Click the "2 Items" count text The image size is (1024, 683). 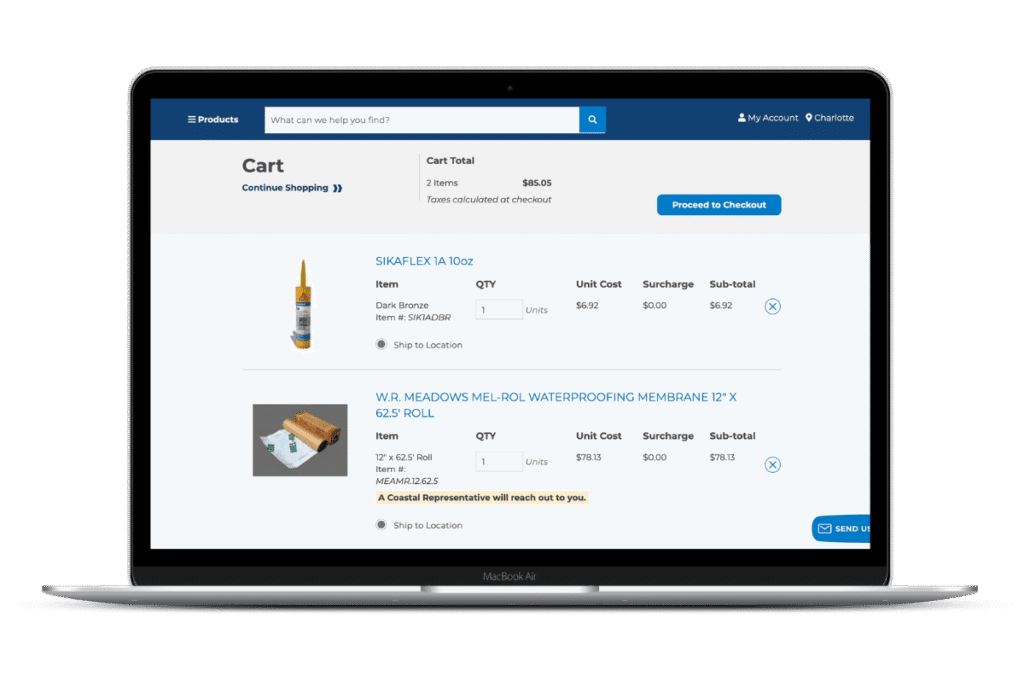[442, 183]
